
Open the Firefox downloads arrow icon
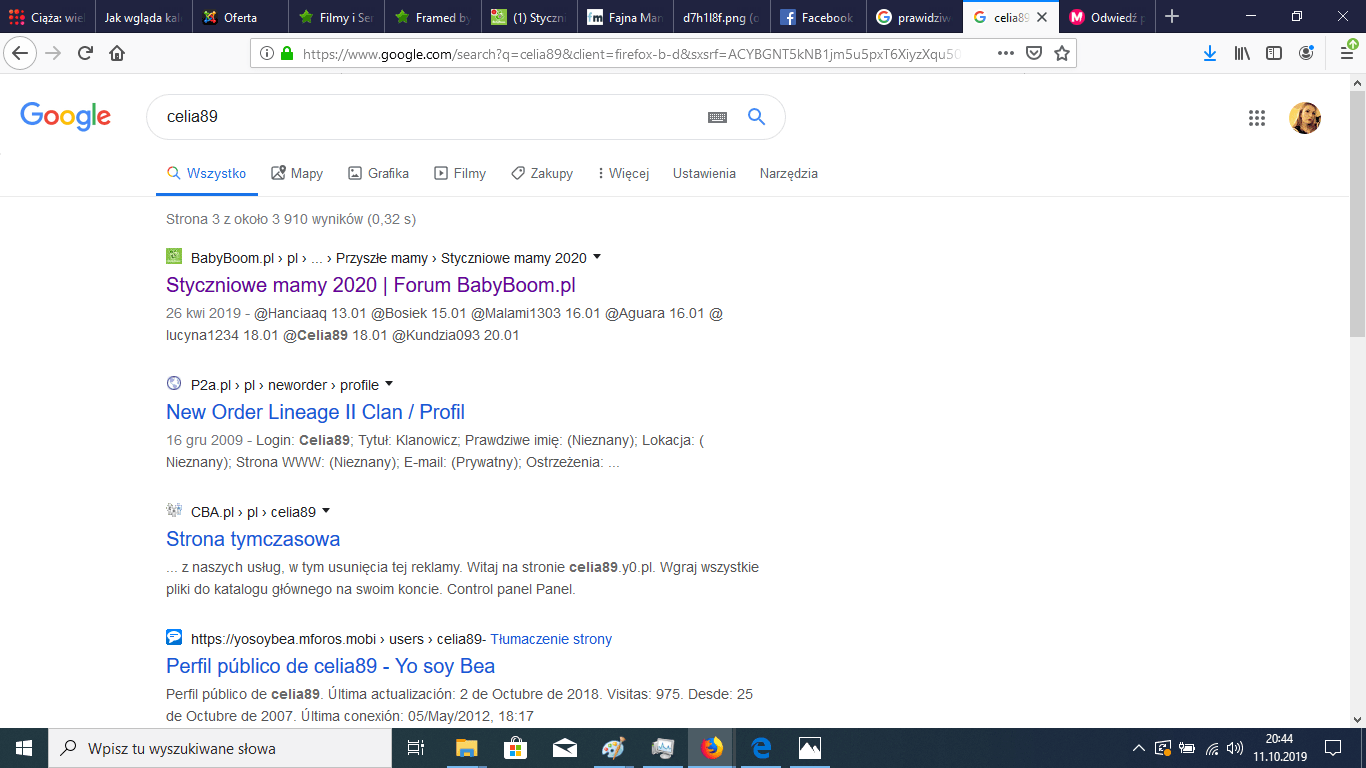tap(1210, 53)
